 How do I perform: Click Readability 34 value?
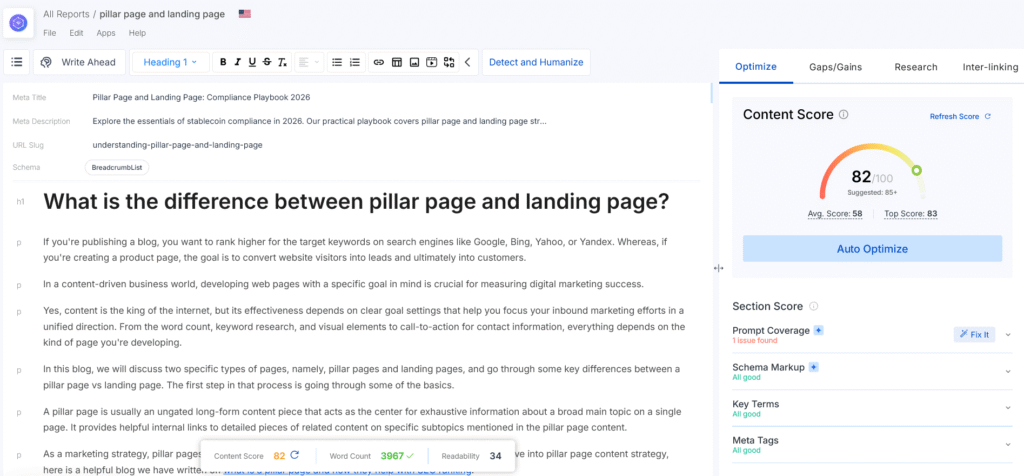tap(496, 456)
